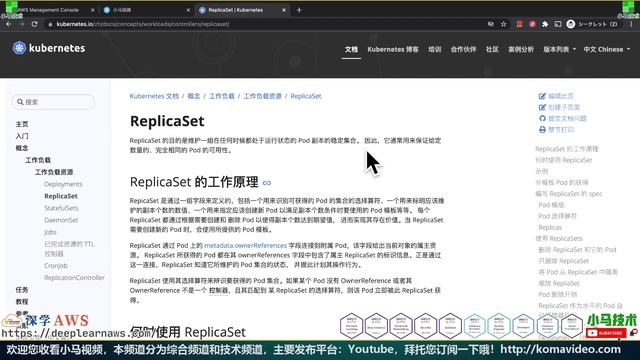This screenshot has width=640, height=360.
Task: Open a new browser tab with the plus icon
Action: point(299,10)
